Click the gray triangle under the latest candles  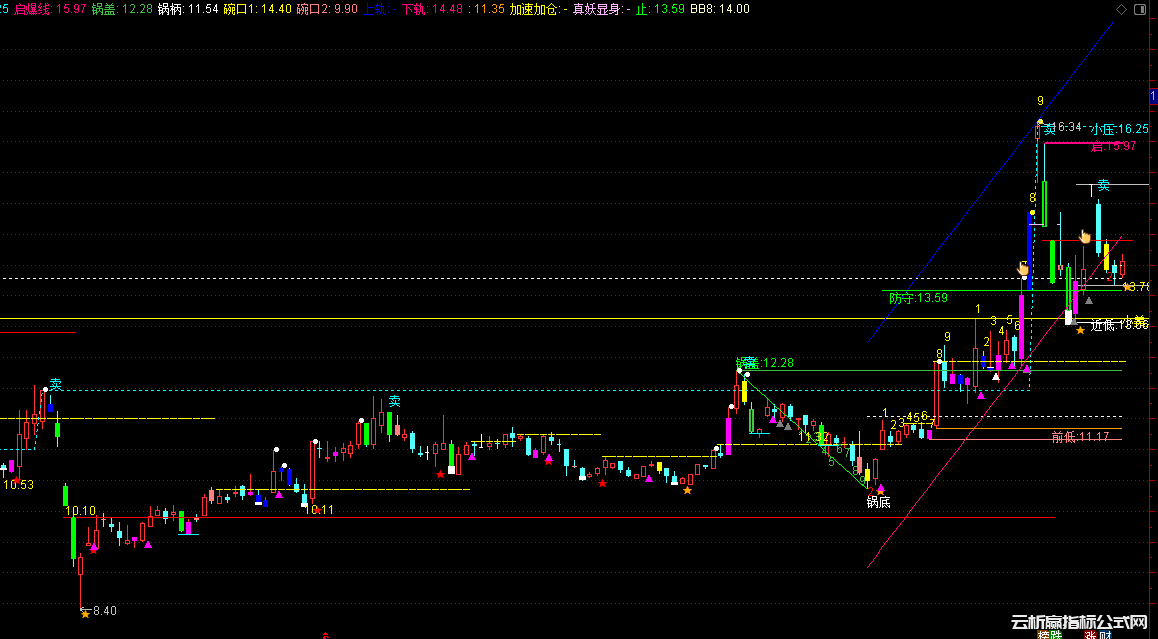click(x=1089, y=300)
